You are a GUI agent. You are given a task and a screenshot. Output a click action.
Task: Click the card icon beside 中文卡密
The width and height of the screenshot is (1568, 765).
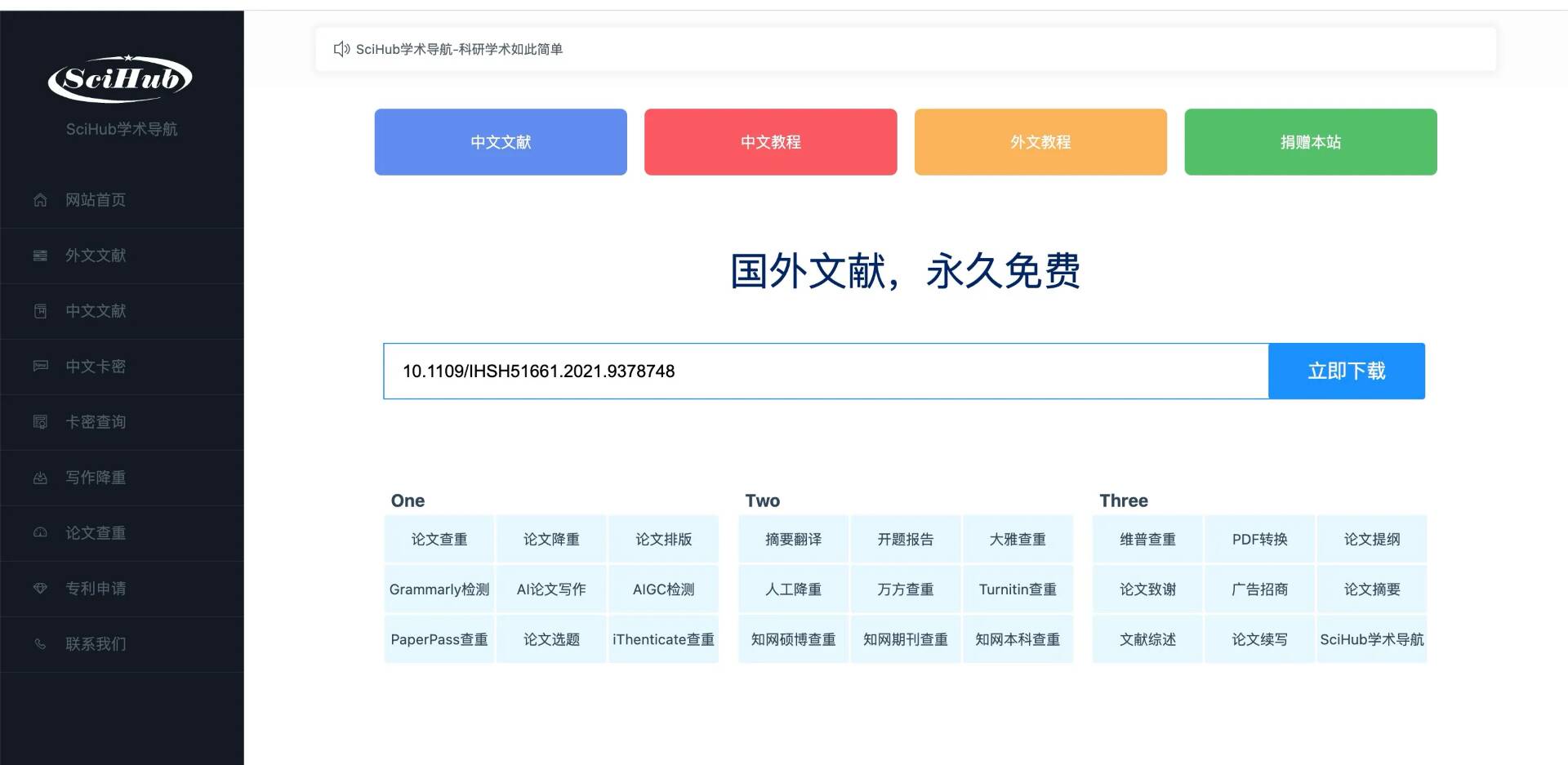pos(40,367)
